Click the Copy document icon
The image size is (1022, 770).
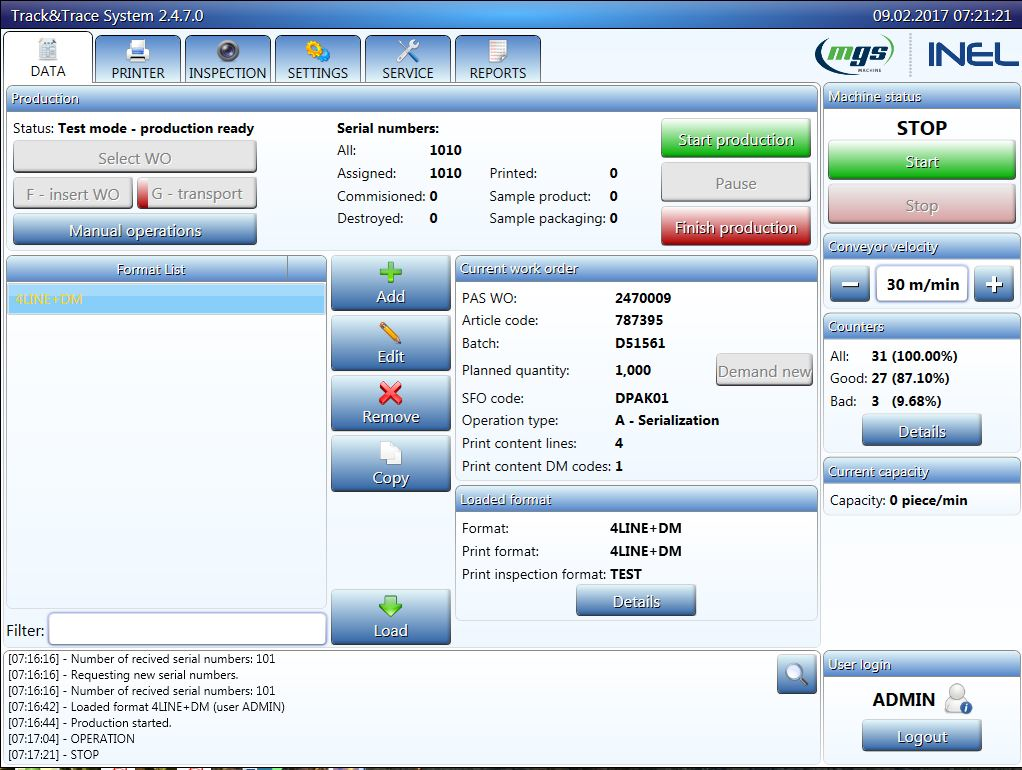click(x=390, y=454)
